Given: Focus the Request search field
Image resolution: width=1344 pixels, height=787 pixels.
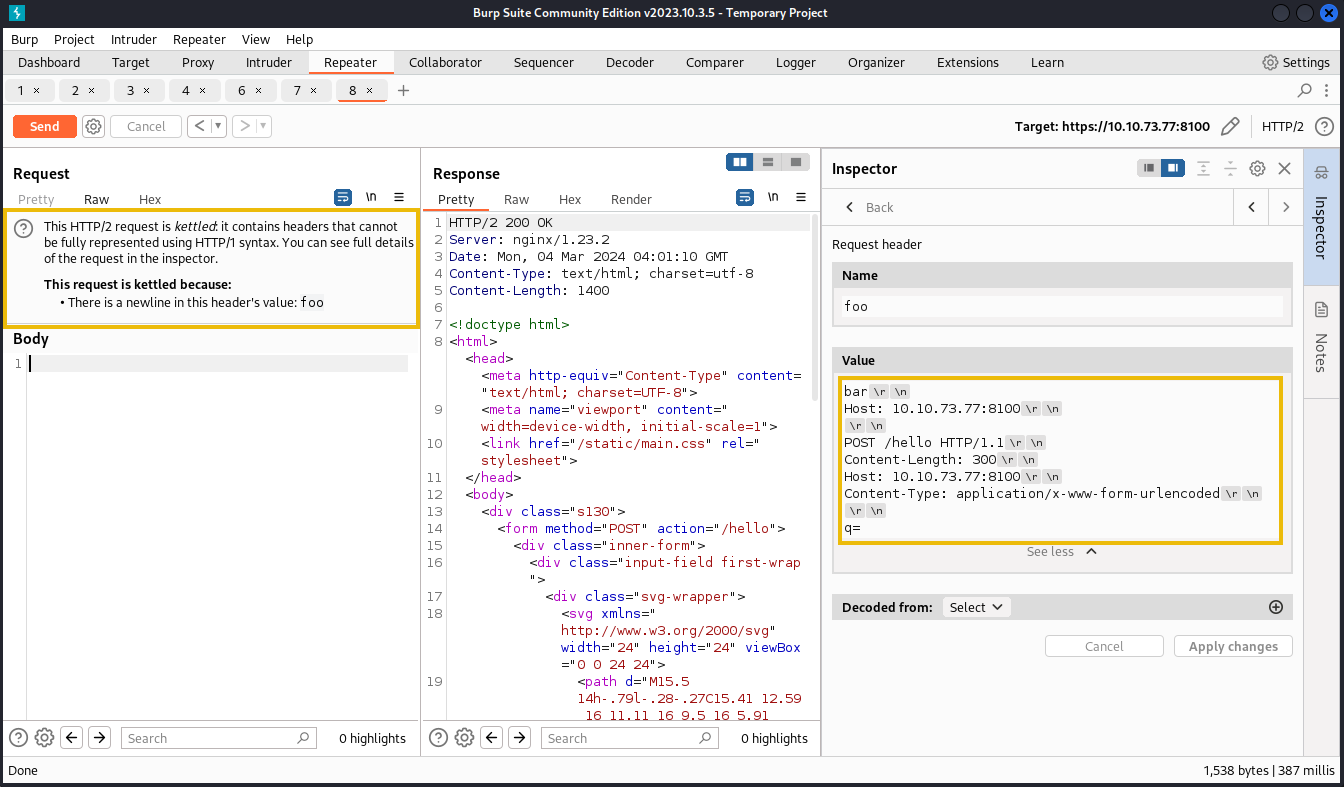Looking at the screenshot, I should tap(219, 738).
